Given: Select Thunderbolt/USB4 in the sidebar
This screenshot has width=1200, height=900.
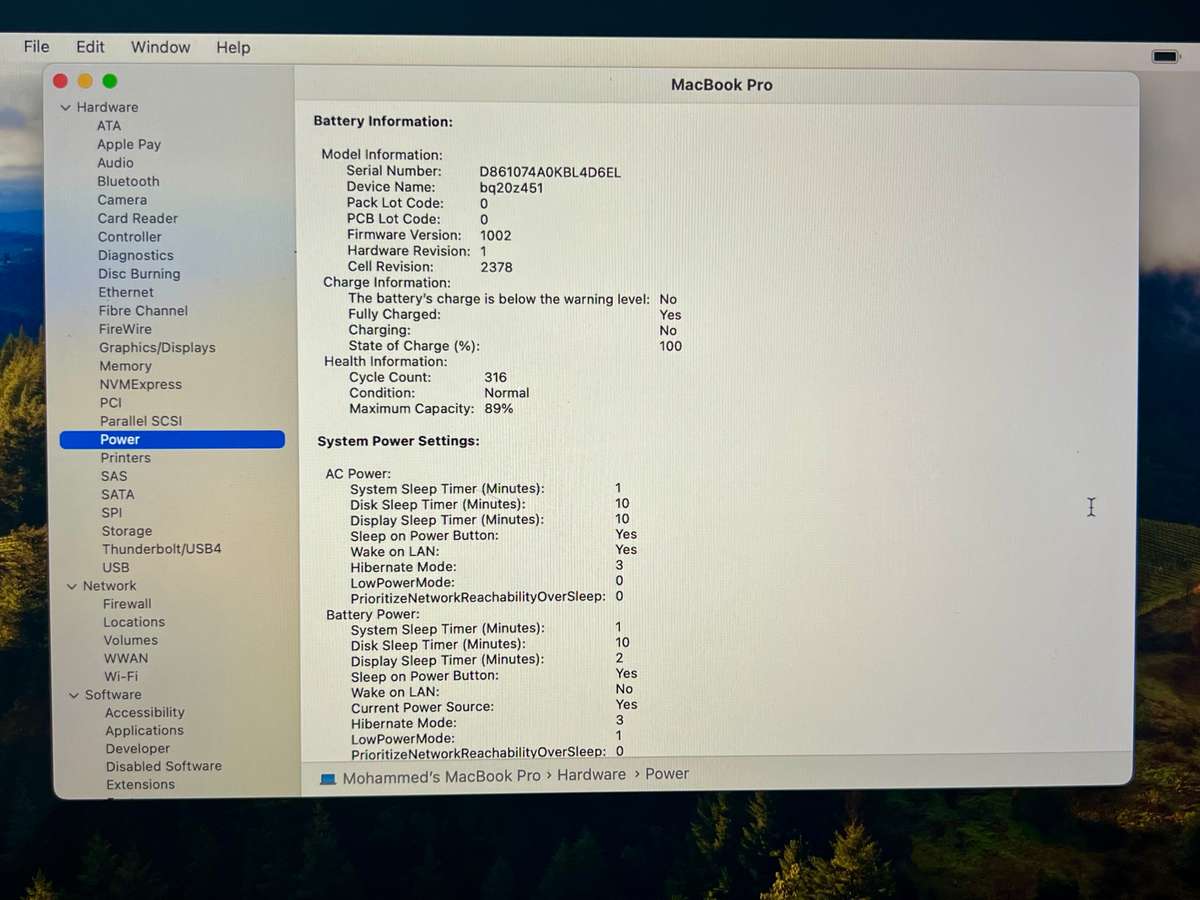Looking at the screenshot, I should tap(161, 549).
